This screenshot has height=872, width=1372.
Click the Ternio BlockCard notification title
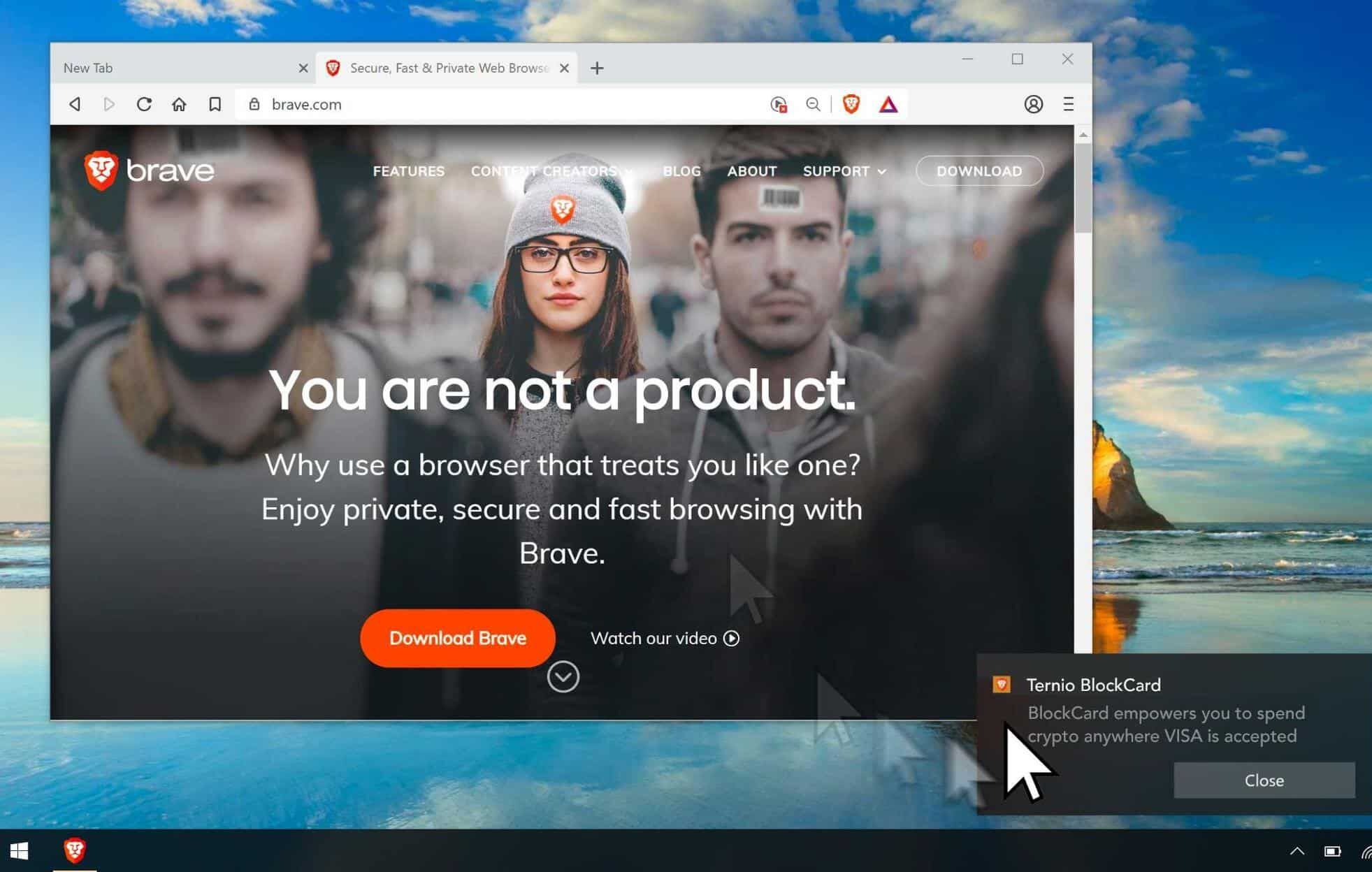pyautogui.click(x=1094, y=685)
